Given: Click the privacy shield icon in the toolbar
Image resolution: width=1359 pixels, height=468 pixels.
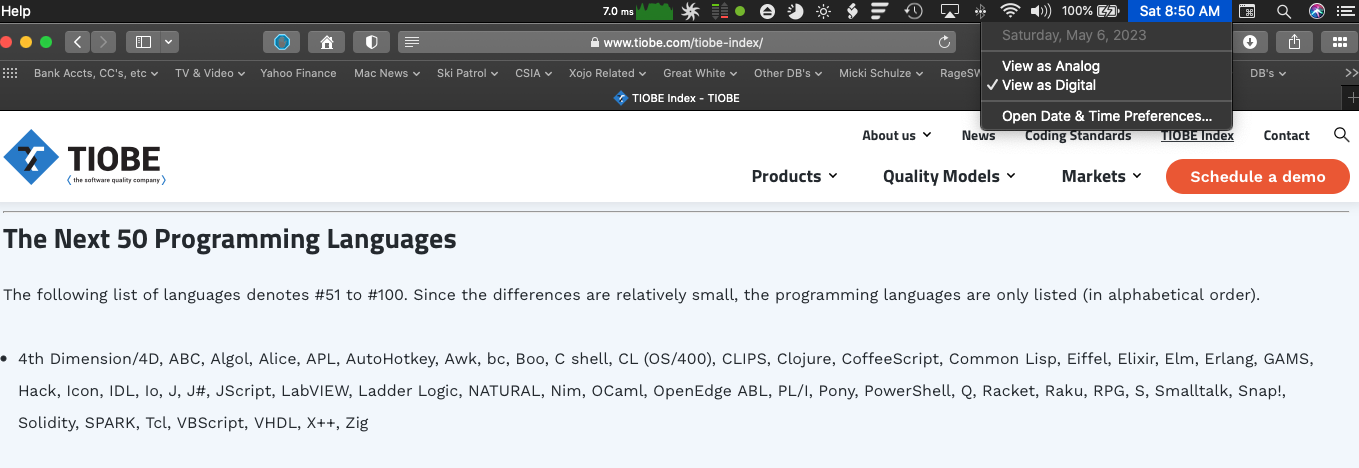Looking at the screenshot, I should point(371,42).
